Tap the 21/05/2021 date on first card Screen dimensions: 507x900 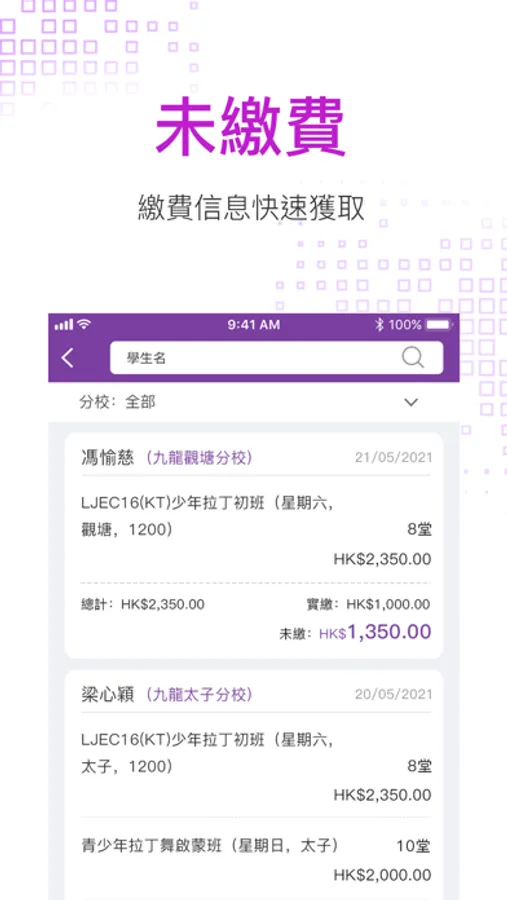393,458
